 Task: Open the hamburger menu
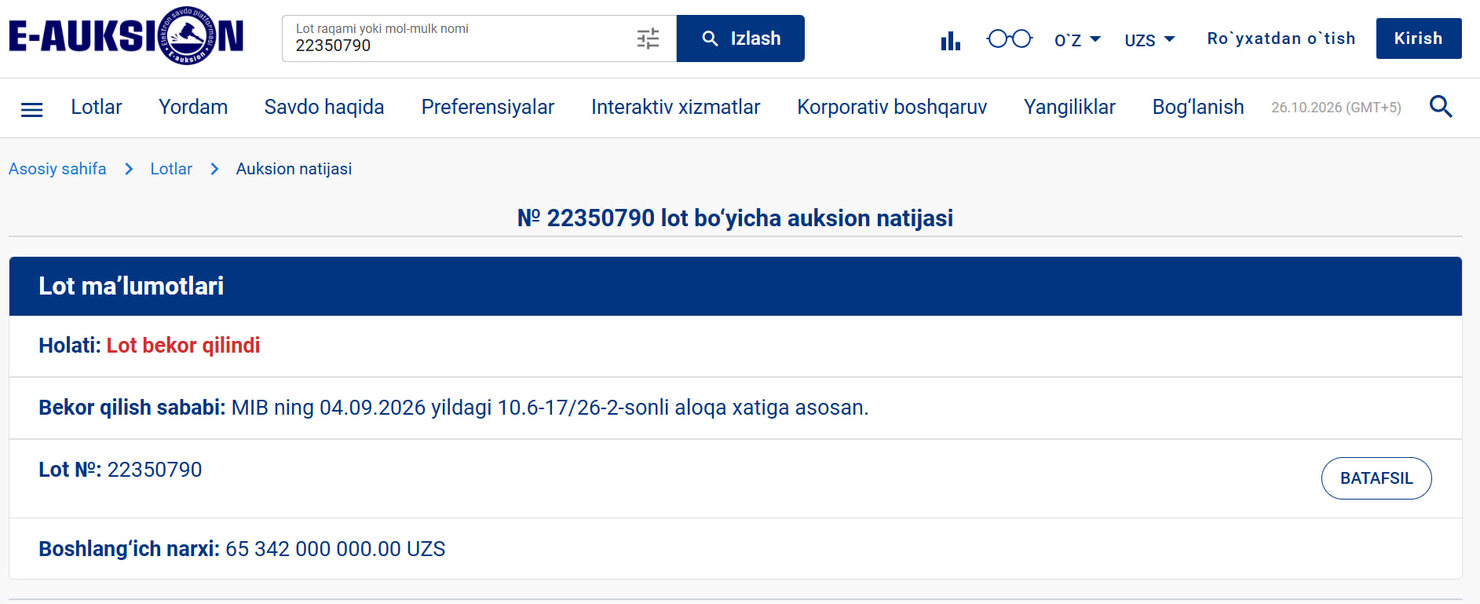(32, 109)
